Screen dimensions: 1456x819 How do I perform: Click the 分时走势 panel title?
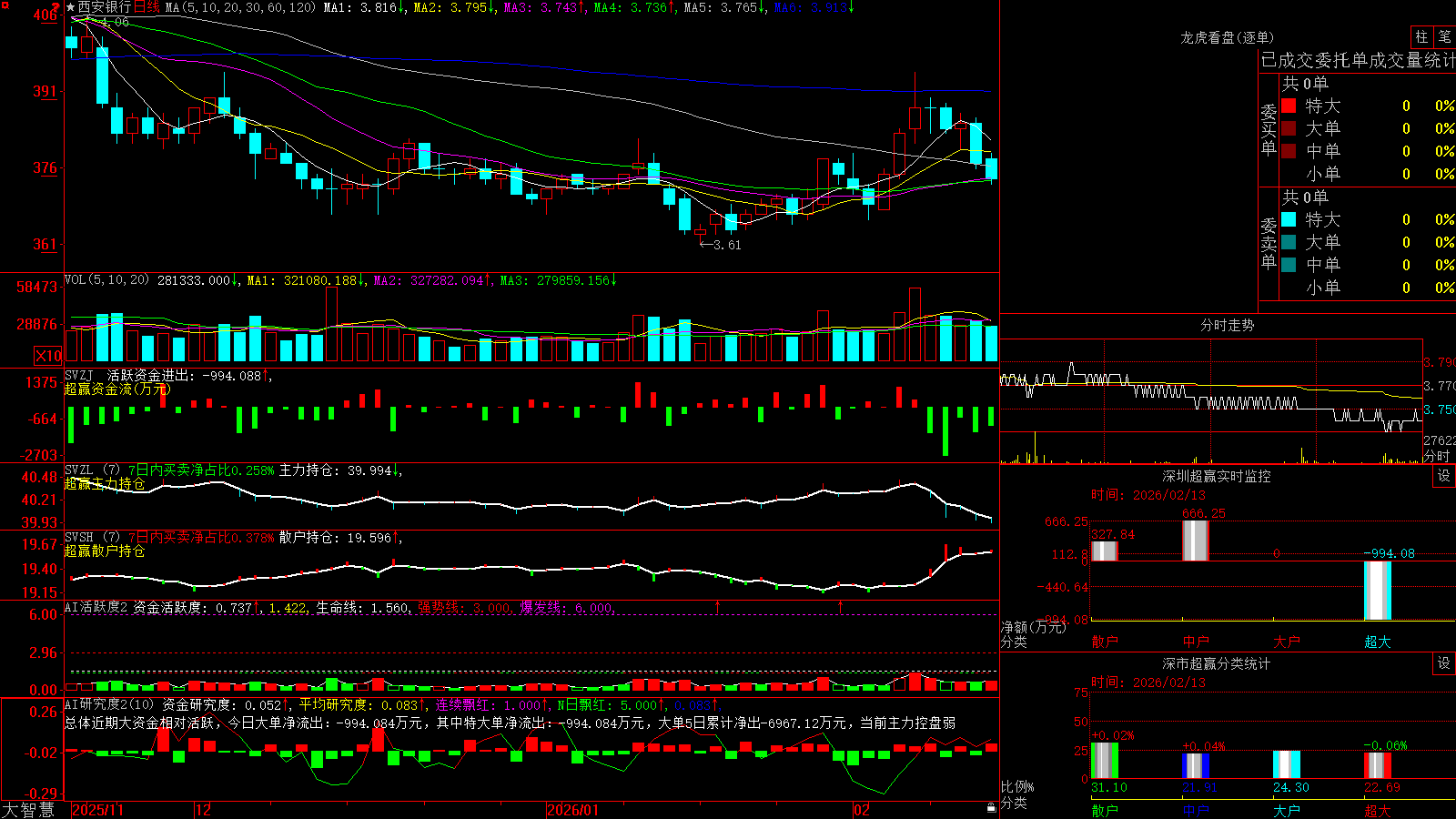coord(1227,325)
